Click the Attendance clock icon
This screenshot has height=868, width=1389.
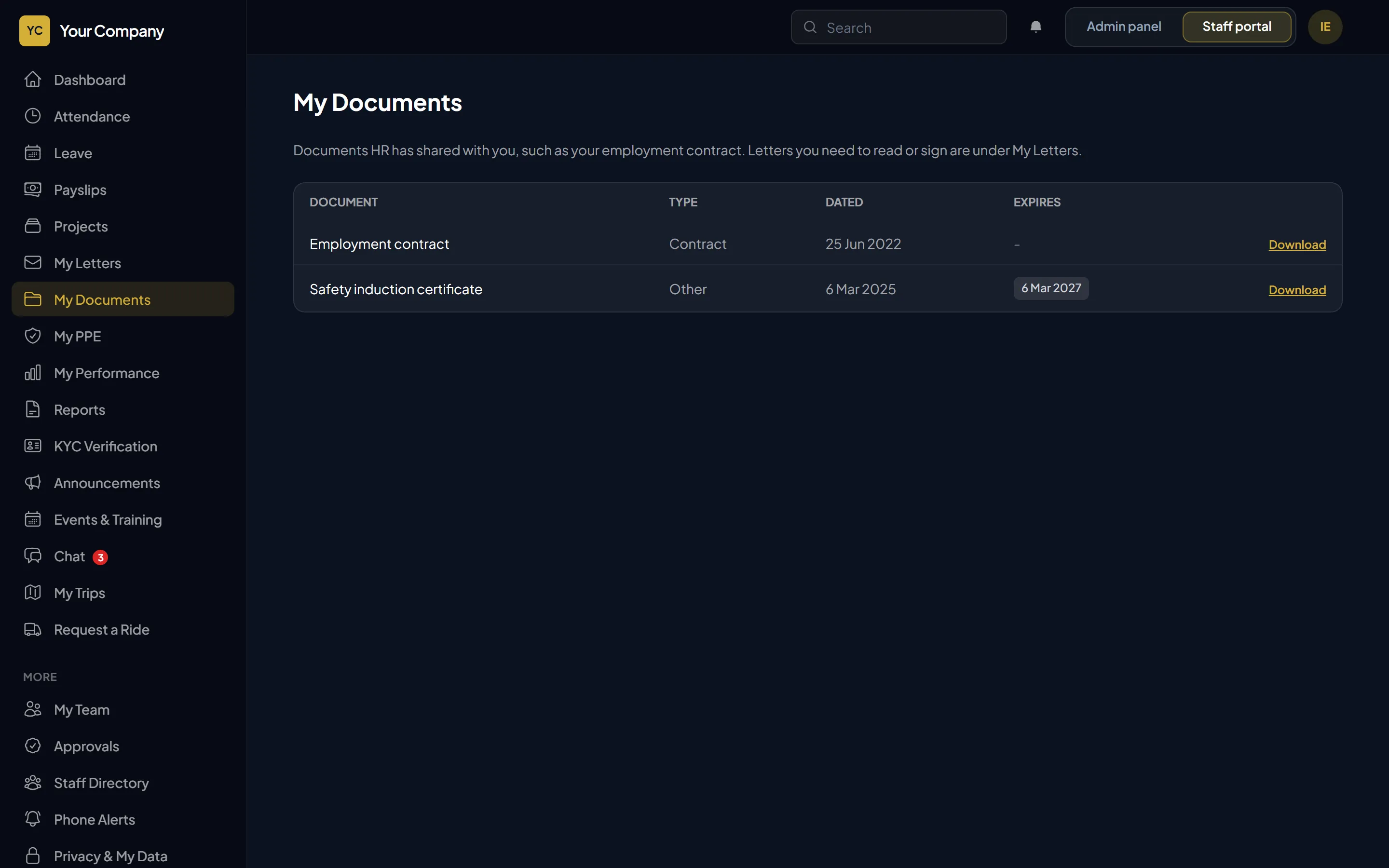click(x=33, y=116)
